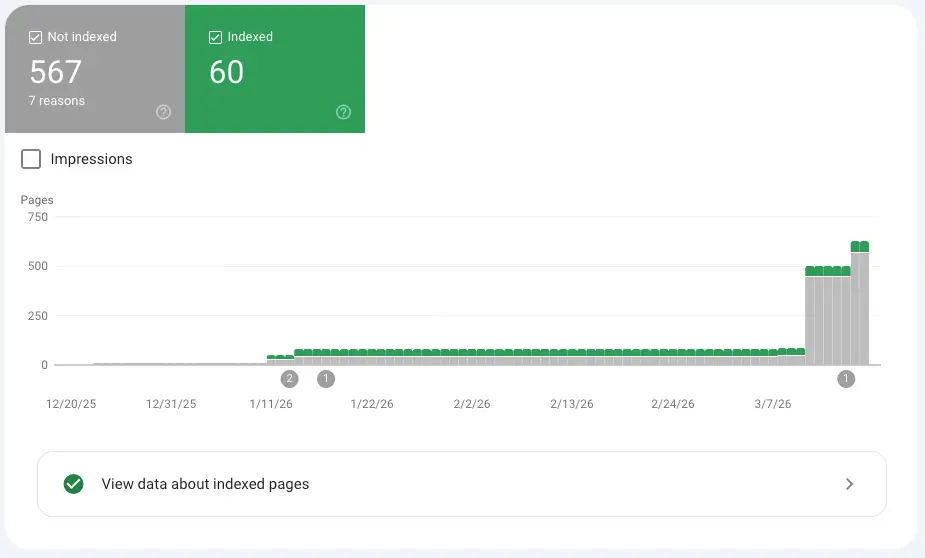925x558 pixels.
Task: Select the 60 indexed pages count
Action: tap(227, 72)
